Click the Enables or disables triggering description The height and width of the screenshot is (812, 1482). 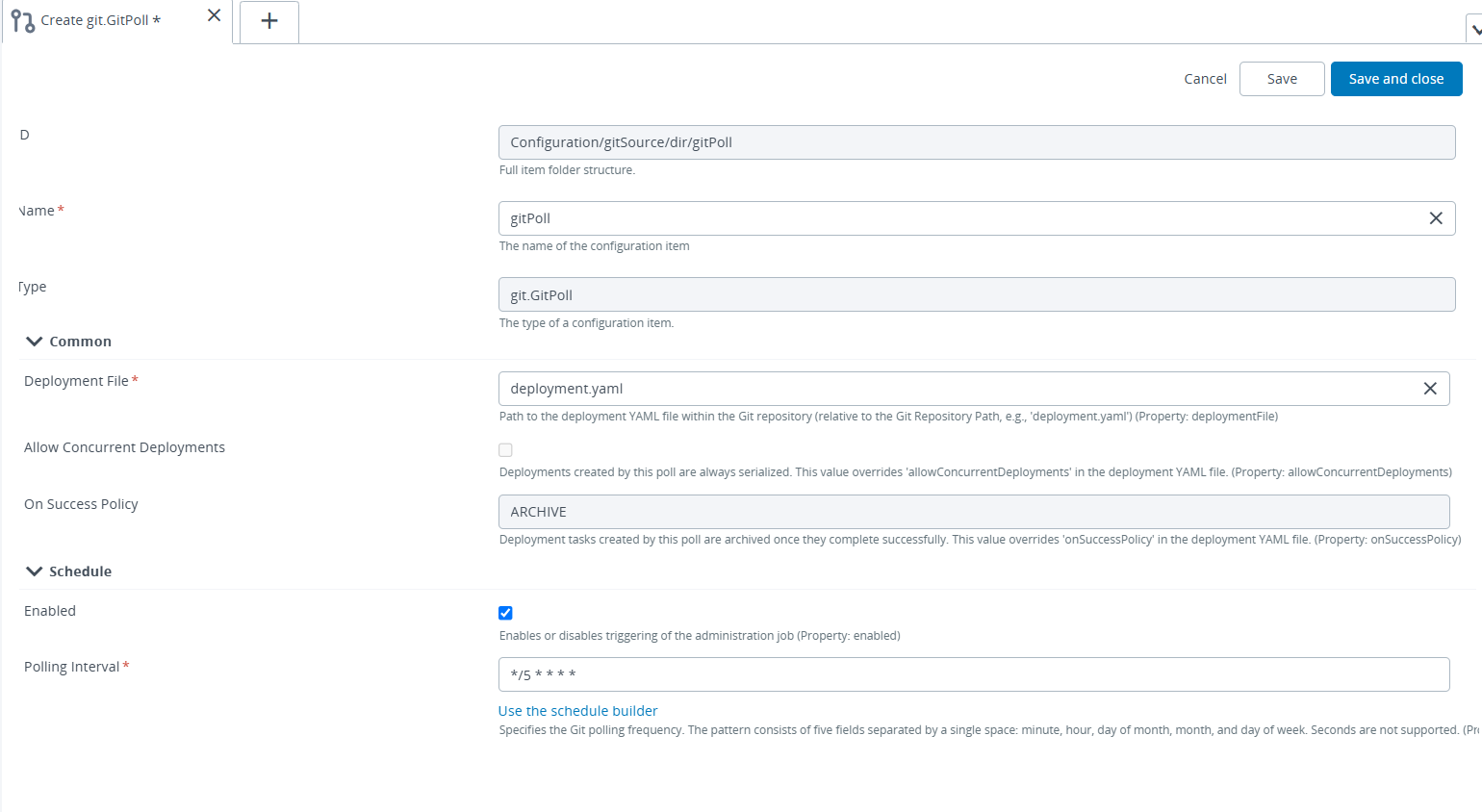click(x=700, y=636)
